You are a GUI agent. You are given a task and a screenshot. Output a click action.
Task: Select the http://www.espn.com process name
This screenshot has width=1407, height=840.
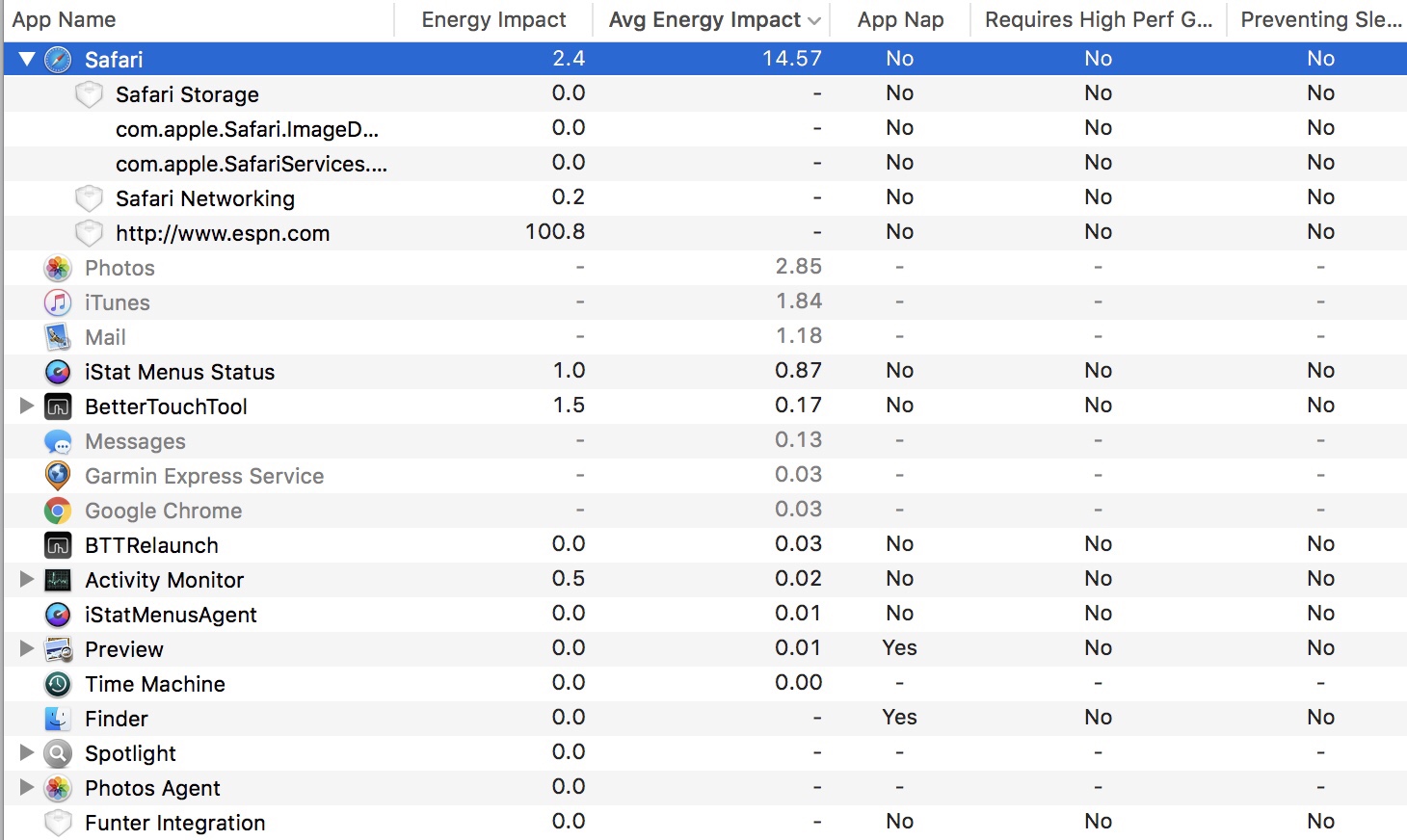223,233
